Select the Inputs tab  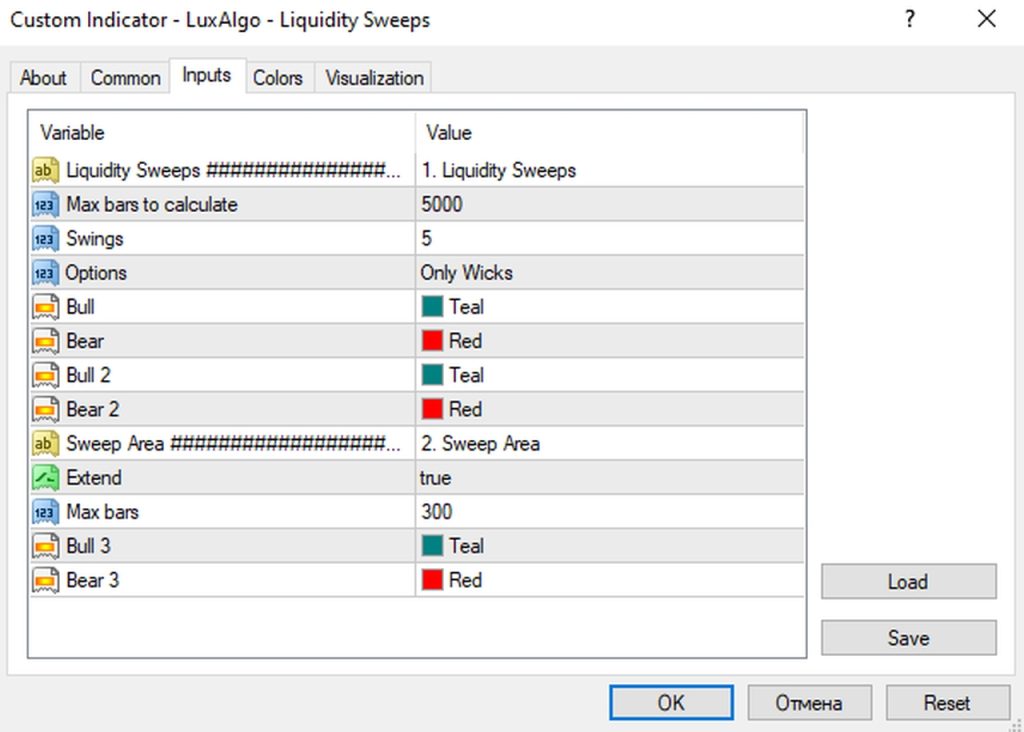click(x=207, y=76)
